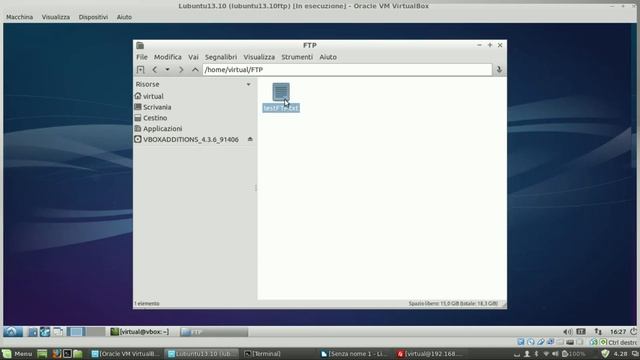Image resolution: width=640 pixels, height=360 pixels.
Task: Click host show desktop green icon
Action: pyautogui.click(x=42, y=354)
